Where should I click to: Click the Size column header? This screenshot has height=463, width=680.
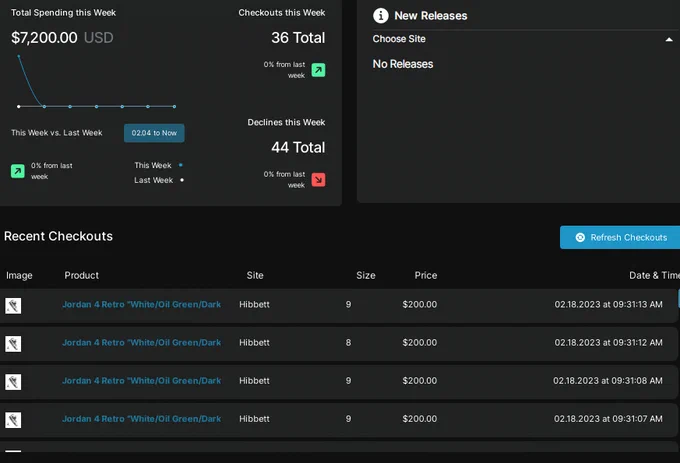click(366, 275)
